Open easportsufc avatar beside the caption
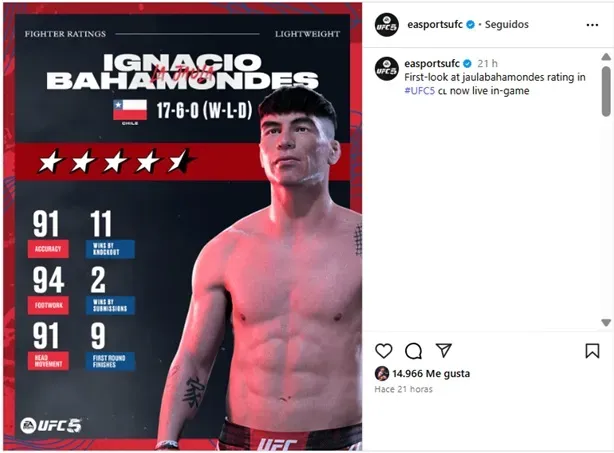The width and height of the screenshot is (614, 453). tap(386, 69)
